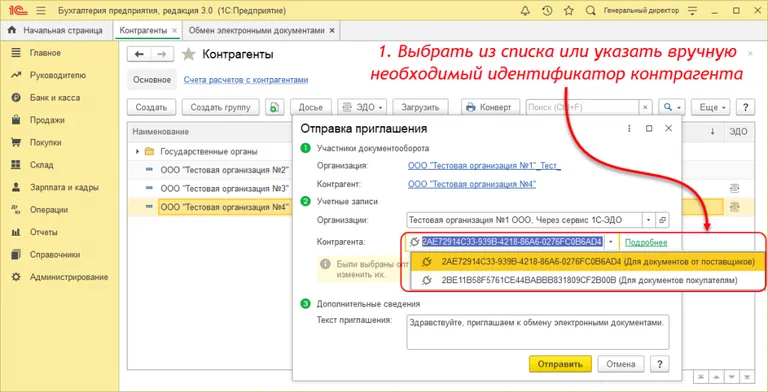Print Конверт button
768x392 pixels.
coord(490,107)
